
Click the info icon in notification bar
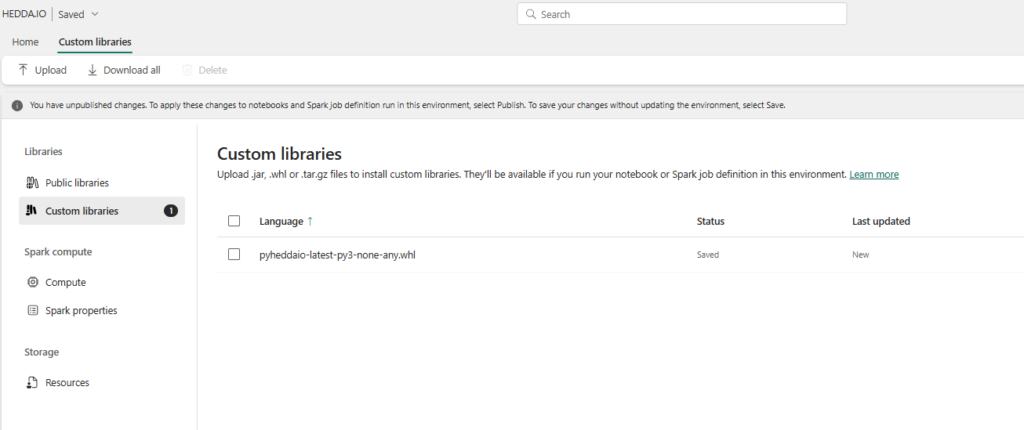tap(17, 105)
